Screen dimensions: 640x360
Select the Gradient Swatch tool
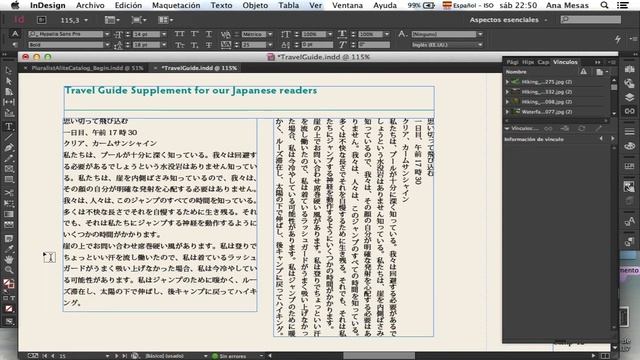click(x=9, y=214)
